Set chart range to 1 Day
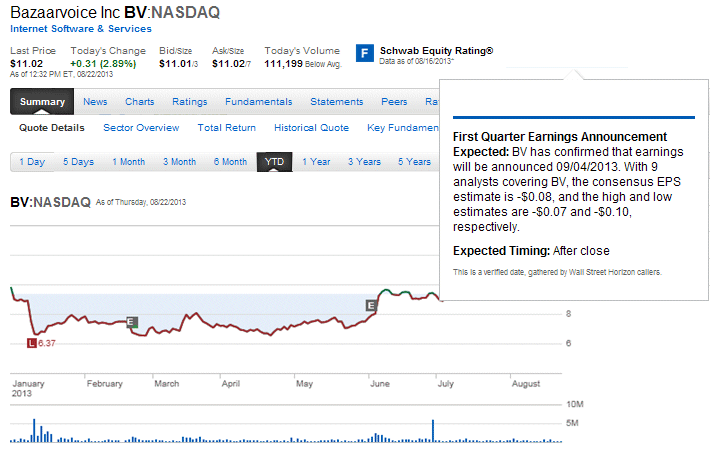The width and height of the screenshot is (714, 452). [x=32, y=162]
